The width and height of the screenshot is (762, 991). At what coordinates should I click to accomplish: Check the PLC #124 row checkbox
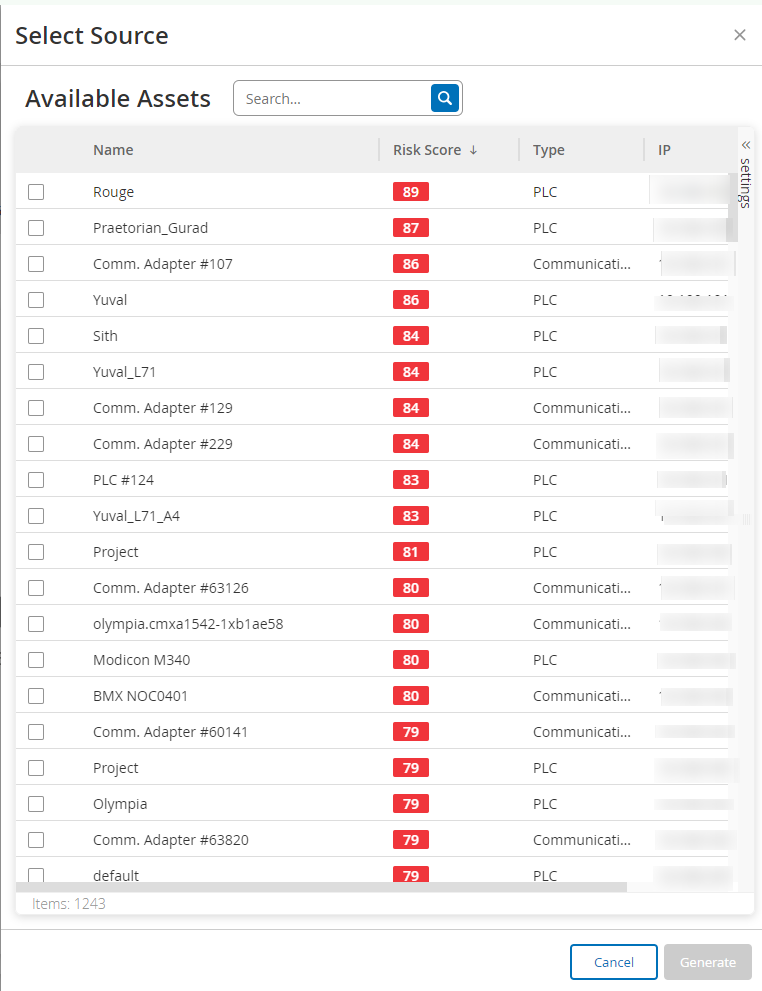pos(36,480)
